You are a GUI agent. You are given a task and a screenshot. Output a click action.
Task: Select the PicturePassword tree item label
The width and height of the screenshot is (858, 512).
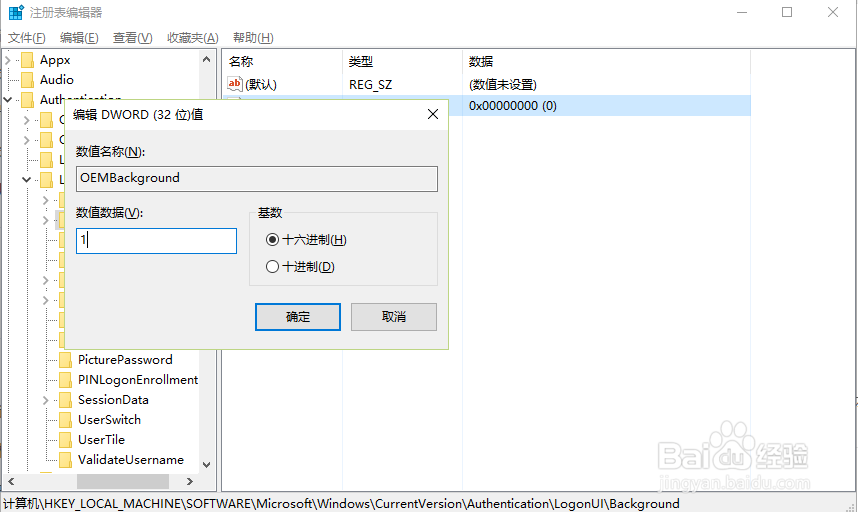click(x=125, y=360)
